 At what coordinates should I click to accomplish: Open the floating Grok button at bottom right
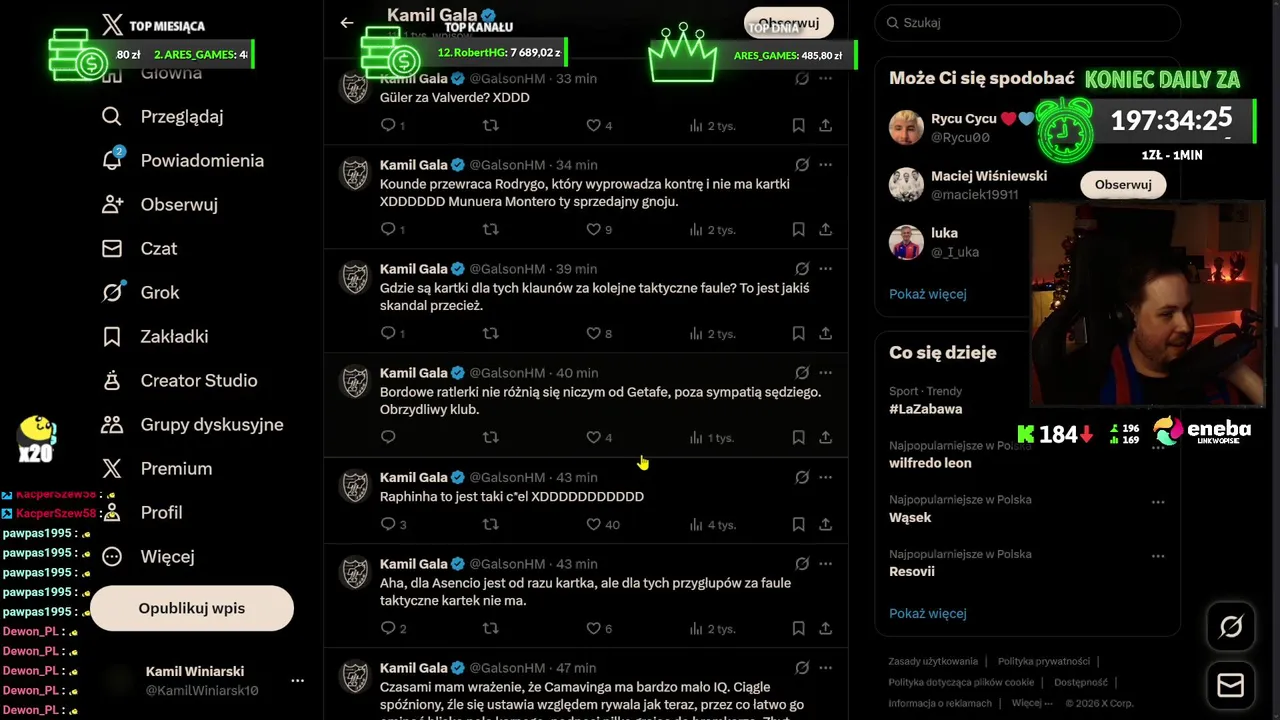pyautogui.click(x=1231, y=627)
